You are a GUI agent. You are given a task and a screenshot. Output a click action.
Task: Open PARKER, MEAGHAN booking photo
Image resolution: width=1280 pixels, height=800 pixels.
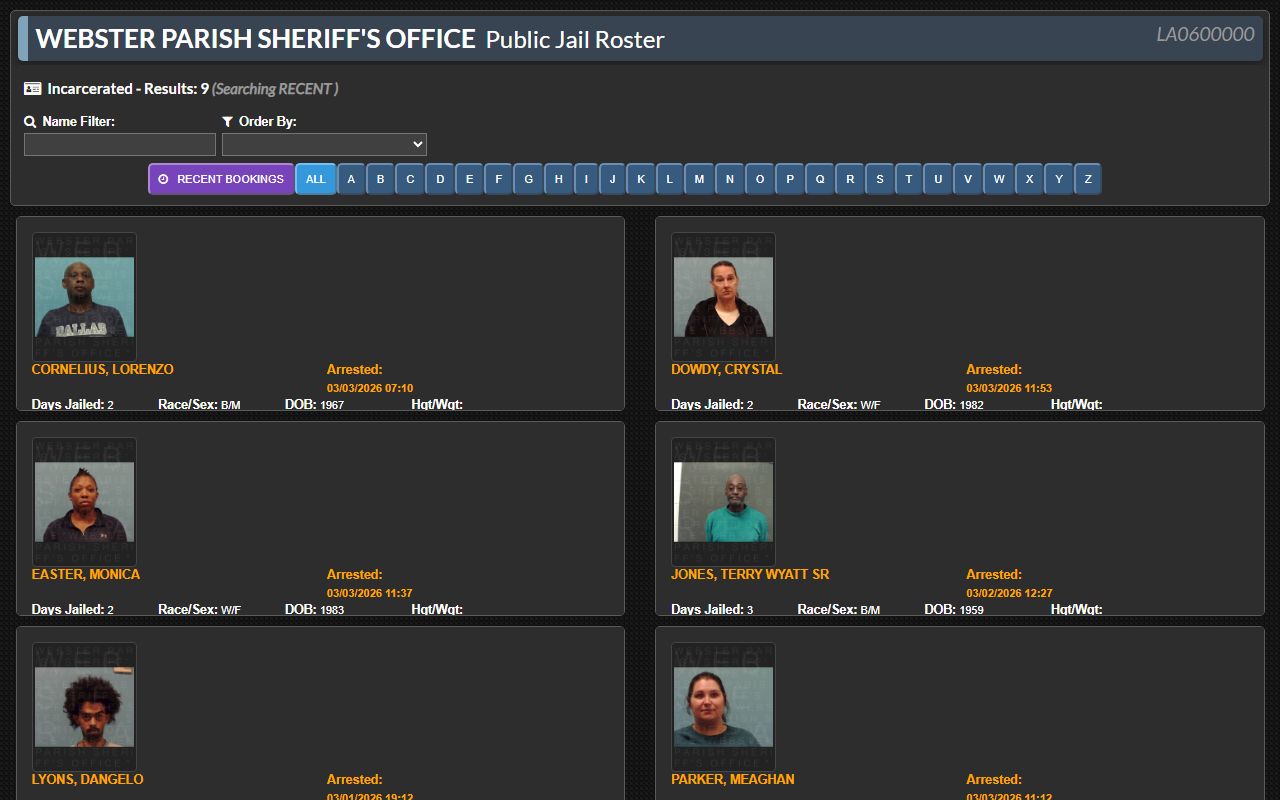723,707
